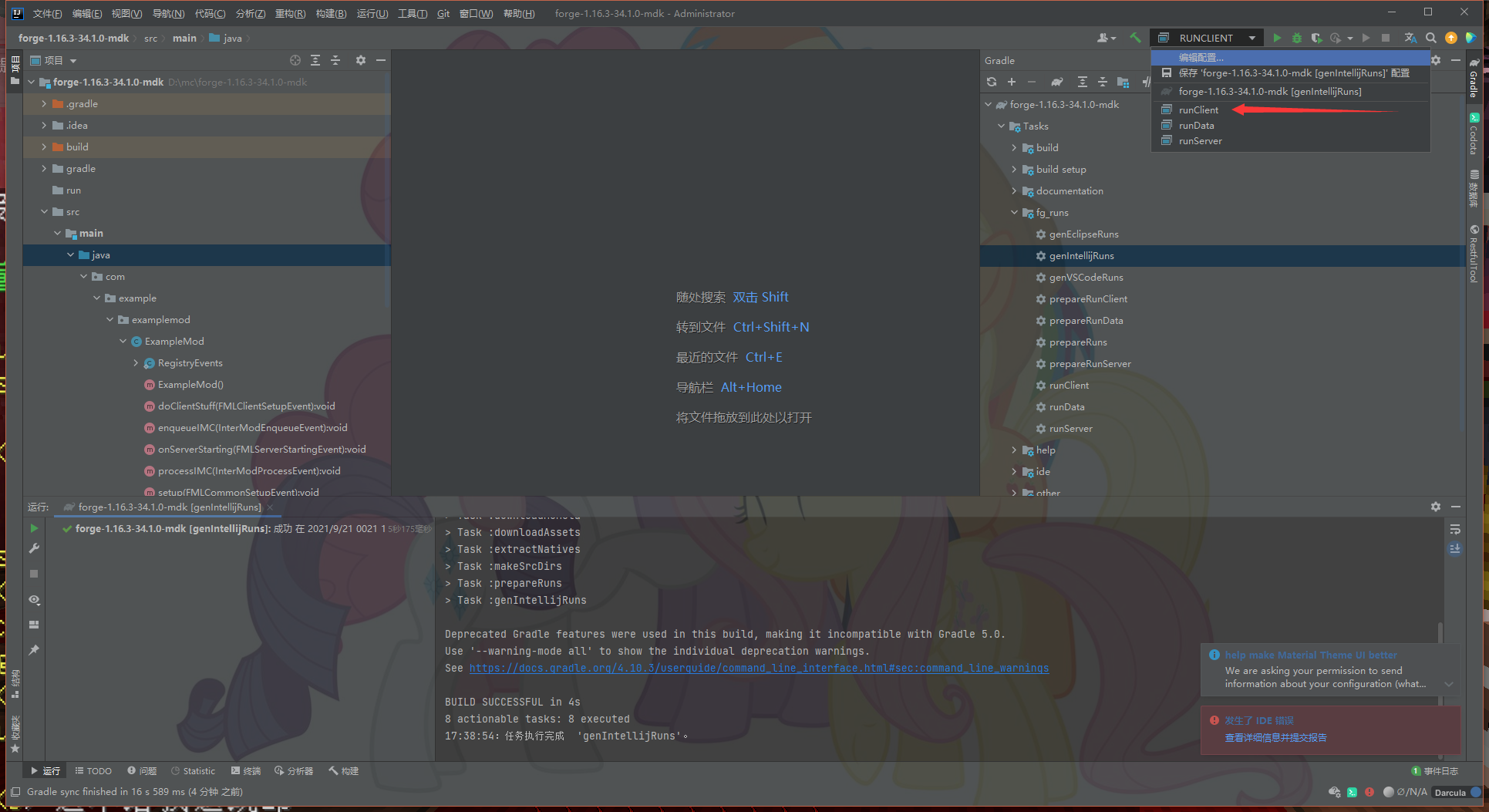1489x812 pixels.
Task: Click the green Run button in top toolbar
Action: [1277, 38]
